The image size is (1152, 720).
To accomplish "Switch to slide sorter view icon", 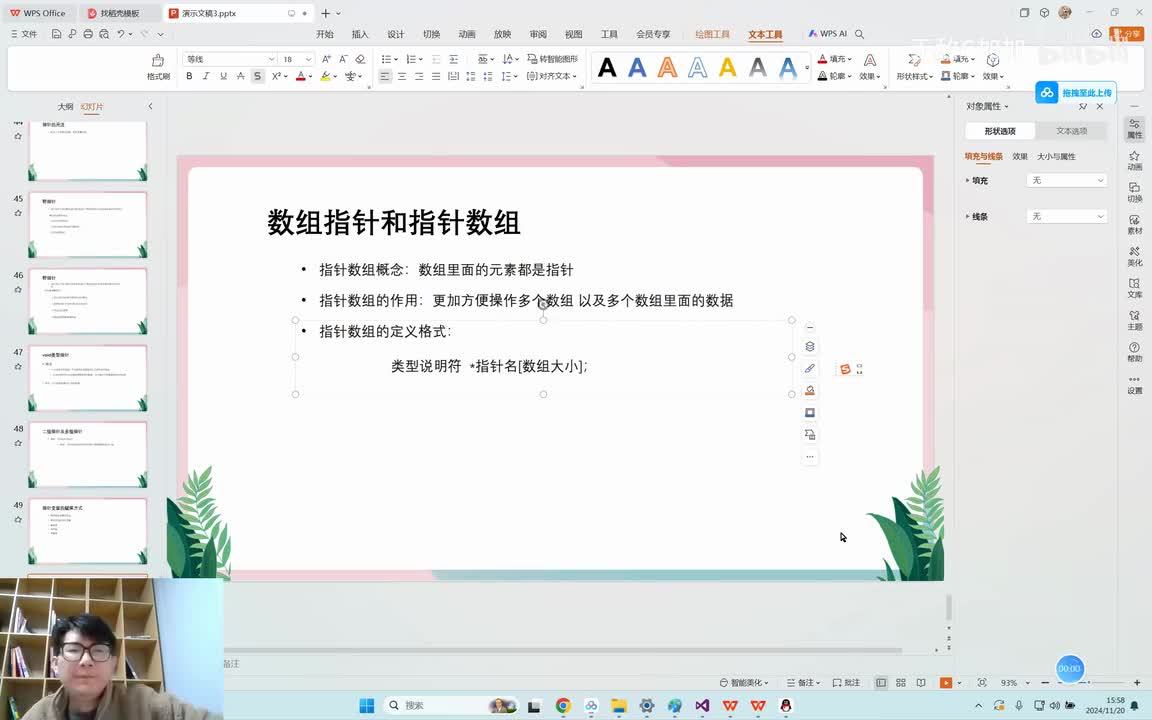I will click(901, 683).
